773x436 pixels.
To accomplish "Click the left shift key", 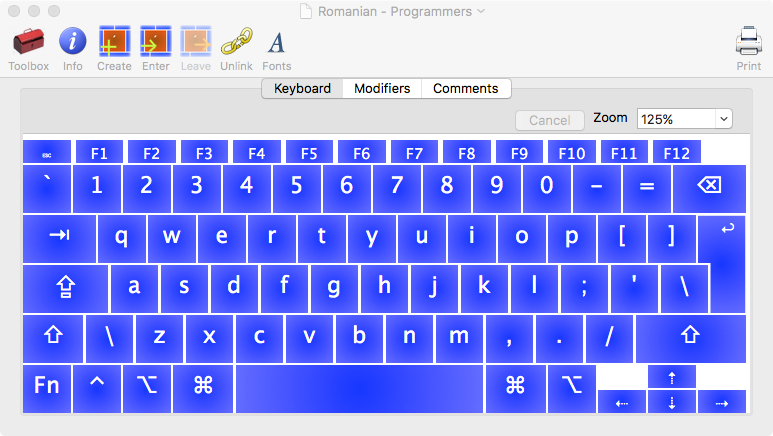I will (x=53, y=339).
